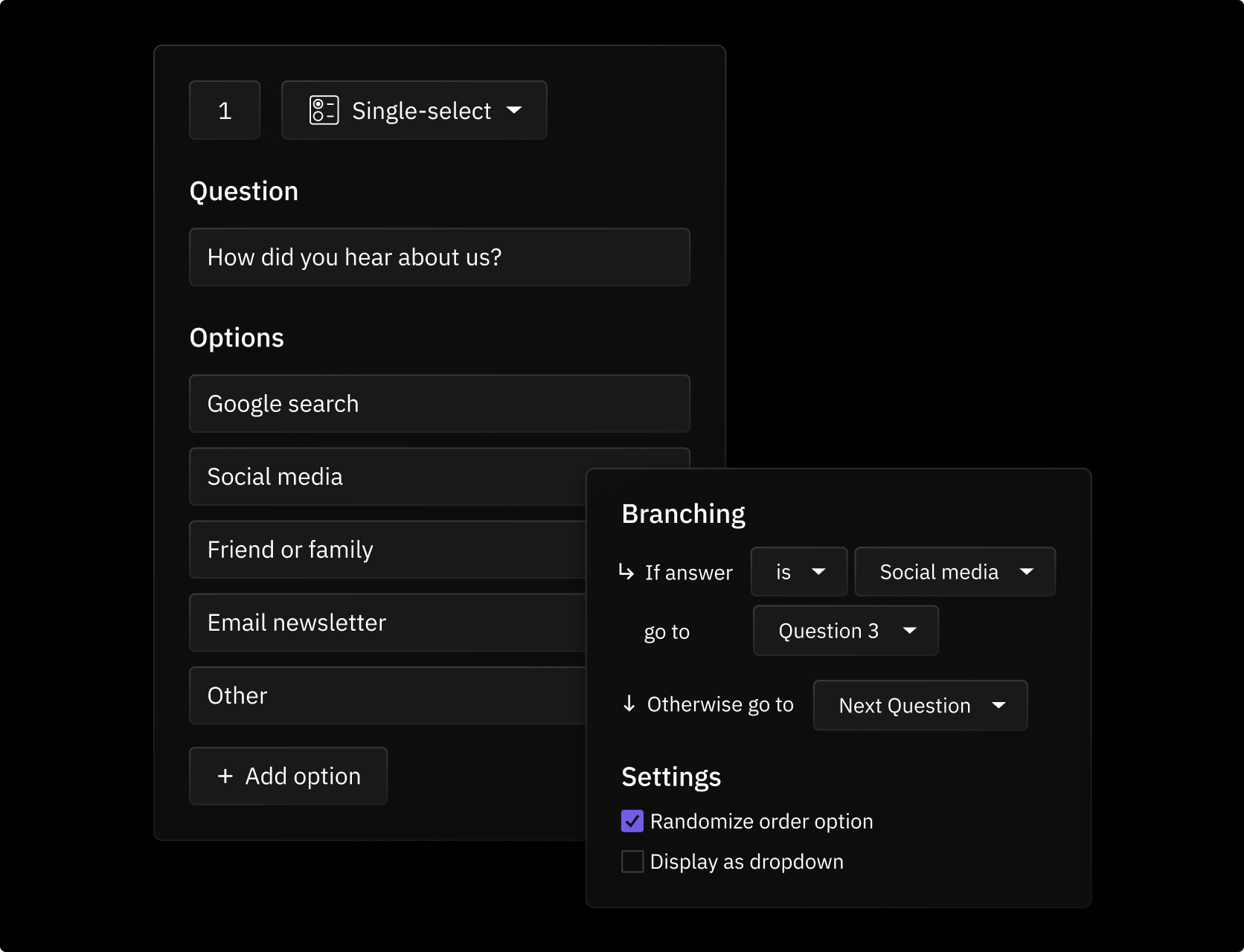
Task: Click the 'If answer' label
Action: click(x=688, y=572)
